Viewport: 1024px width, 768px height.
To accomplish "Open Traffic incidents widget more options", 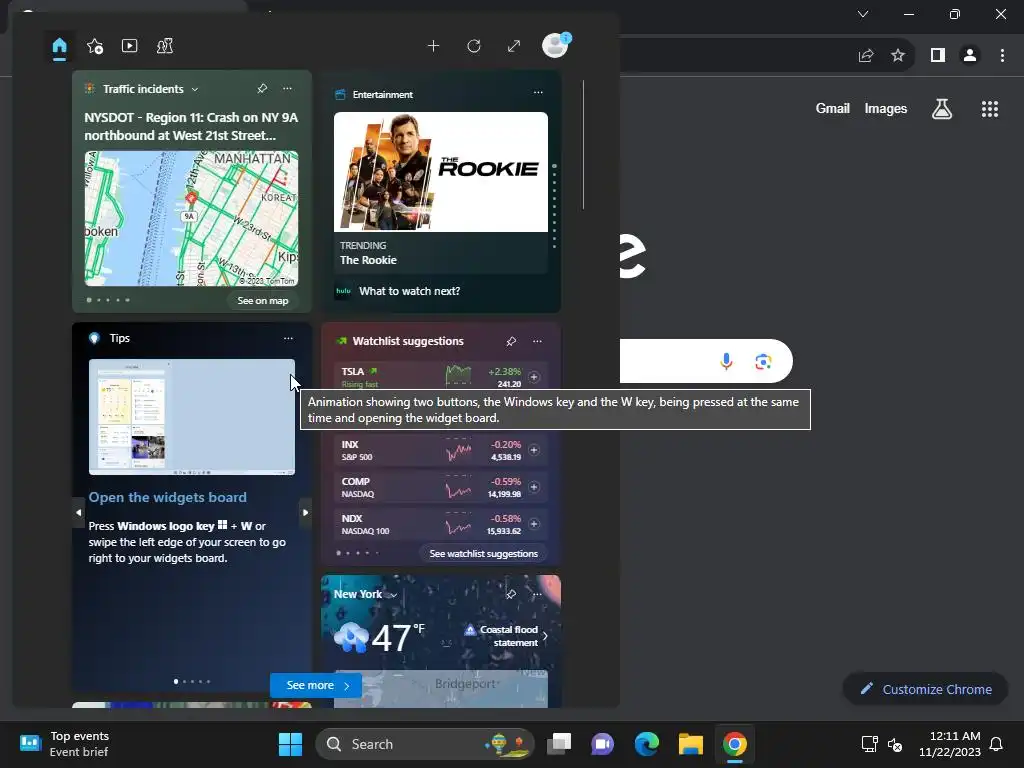I will [x=287, y=88].
